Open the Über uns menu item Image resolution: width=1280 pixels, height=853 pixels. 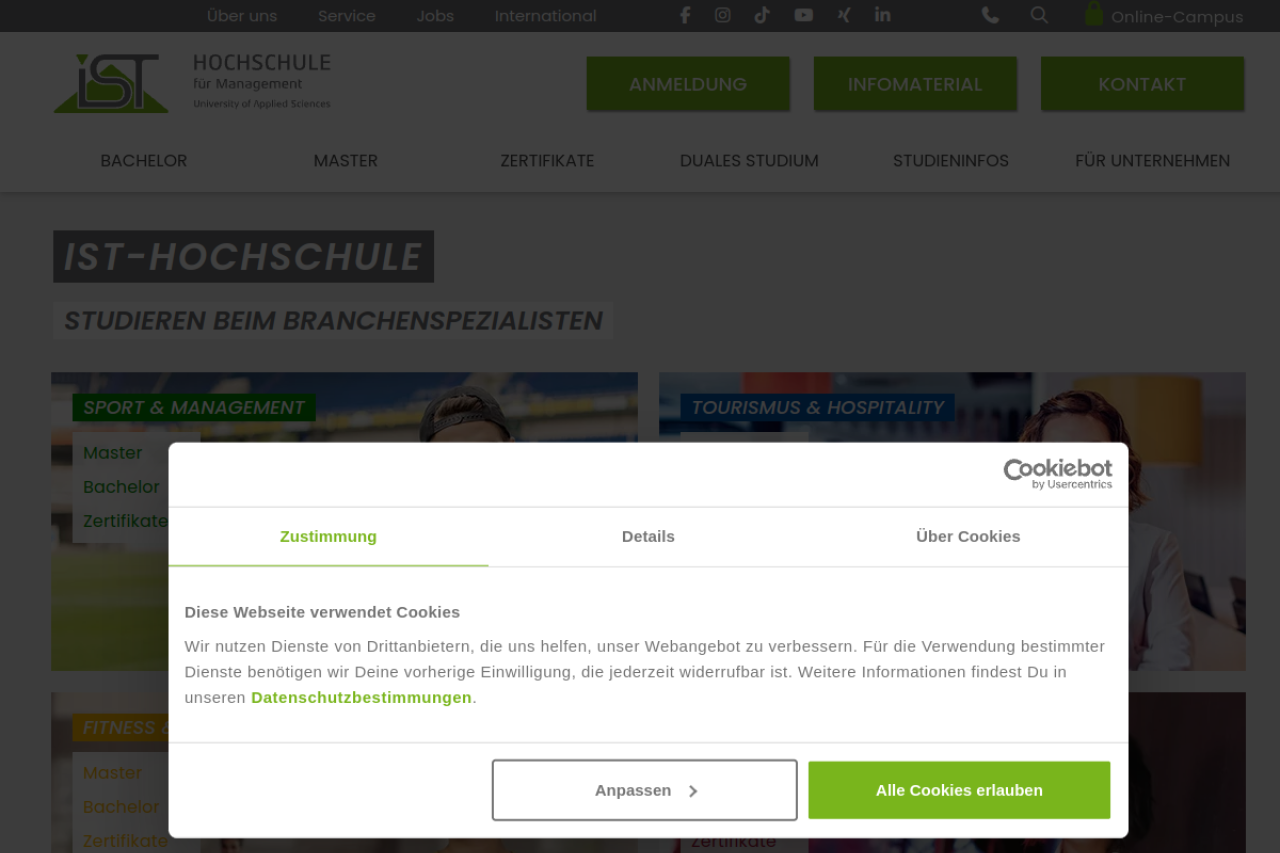(242, 16)
